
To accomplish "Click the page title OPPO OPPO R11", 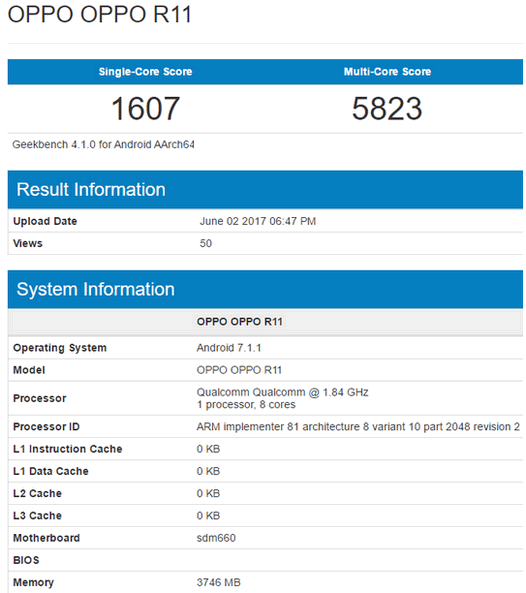I will coord(100,14).
